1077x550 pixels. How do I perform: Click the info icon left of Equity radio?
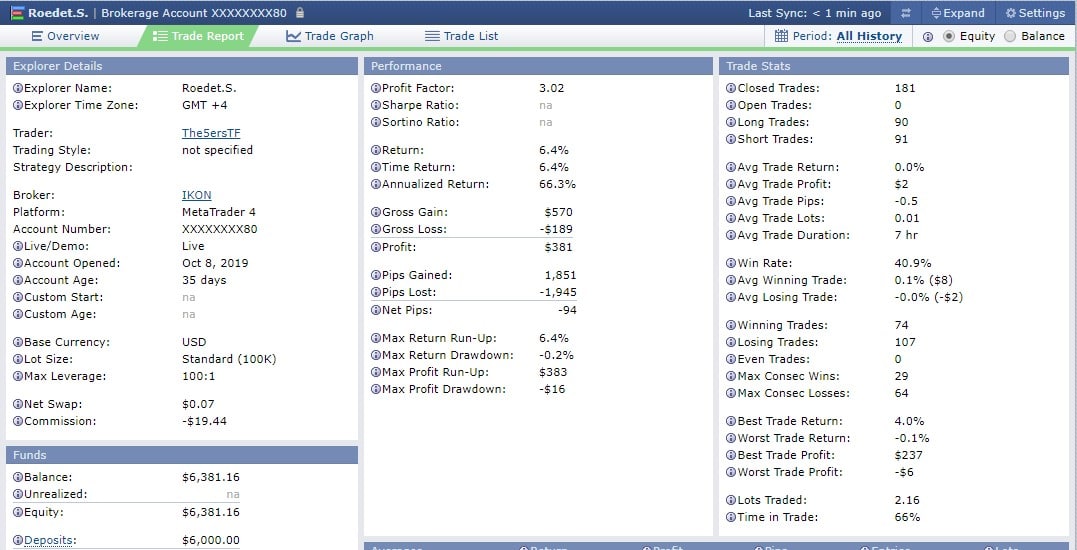(x=927, y=36)
